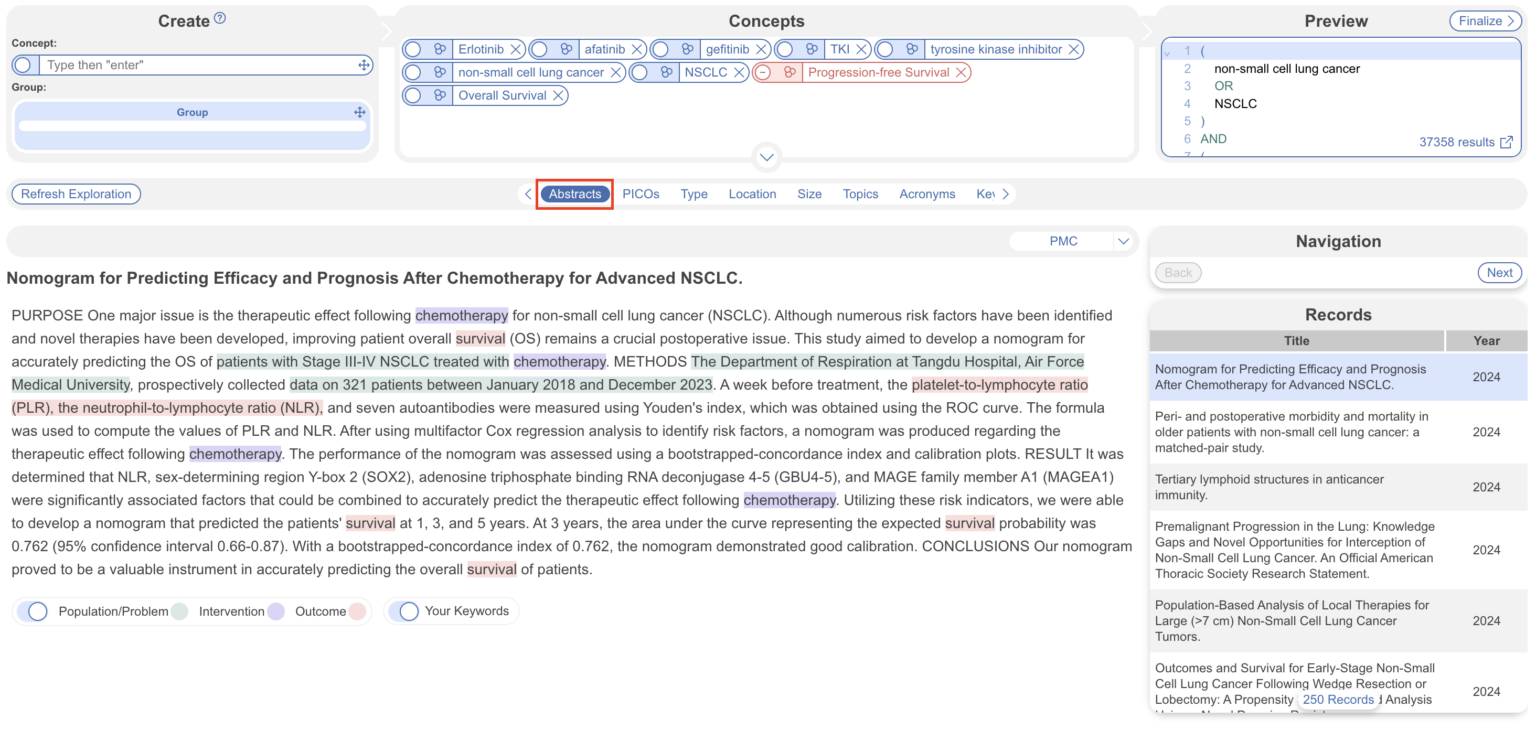
Task: Click the right chevron to show more tabs
Action: [x=1005, y=194]
